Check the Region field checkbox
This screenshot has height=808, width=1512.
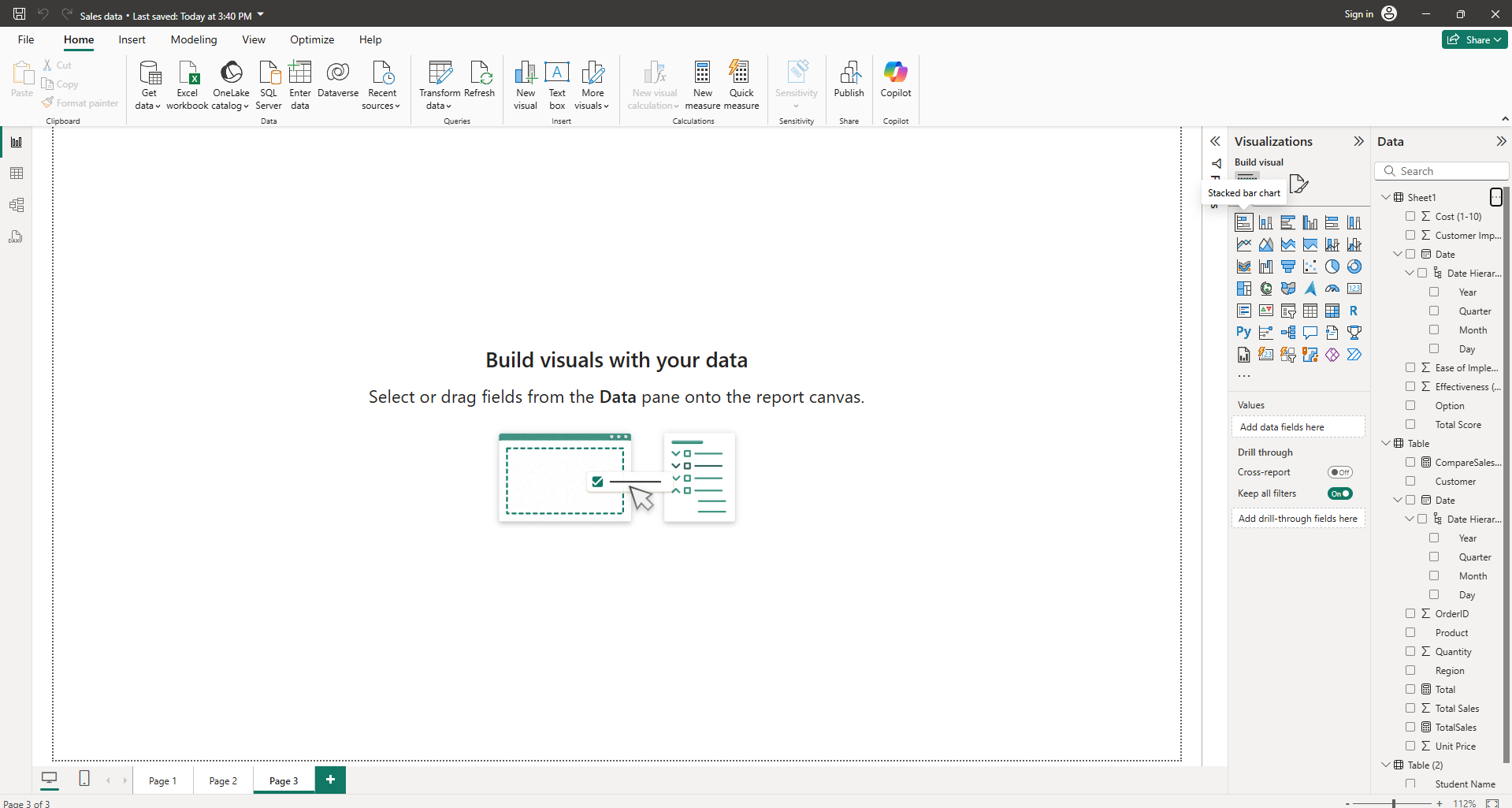(1410, 670)
